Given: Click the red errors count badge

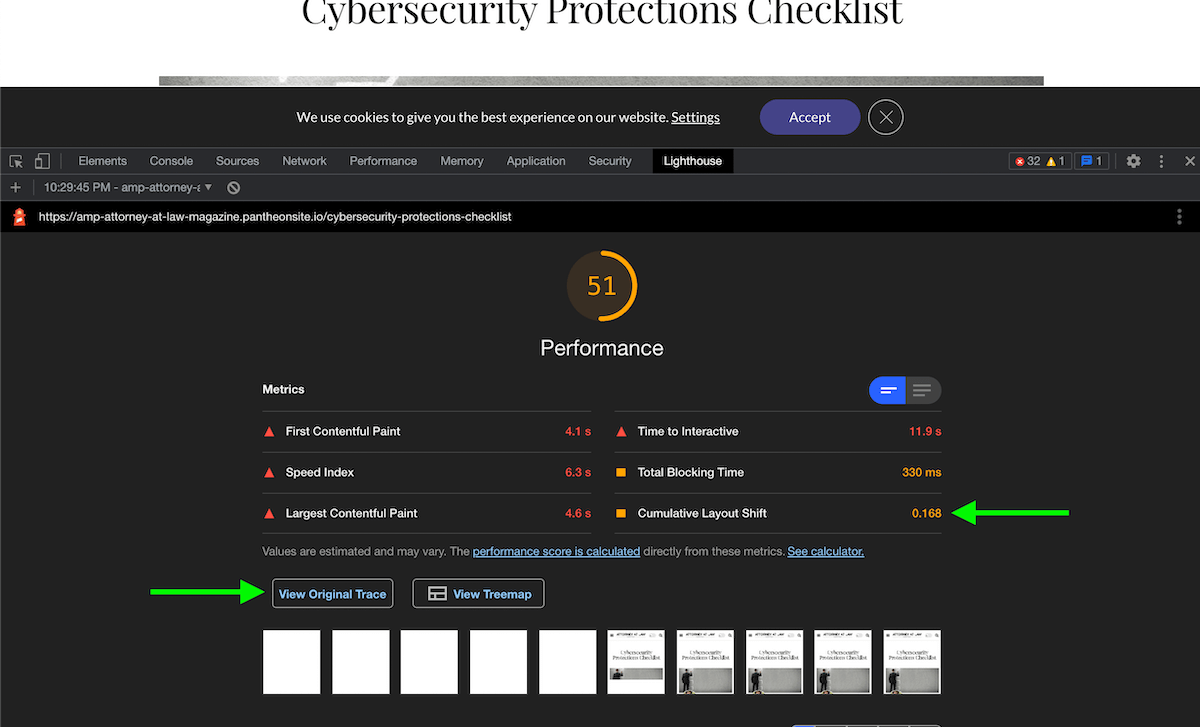Looking at the screenshot, I should coord(1026,161).
